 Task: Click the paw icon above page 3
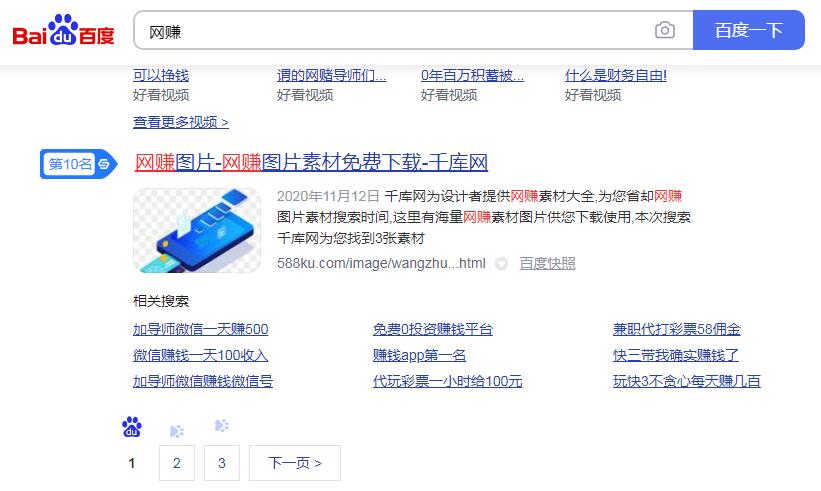(x=221, y=426)
